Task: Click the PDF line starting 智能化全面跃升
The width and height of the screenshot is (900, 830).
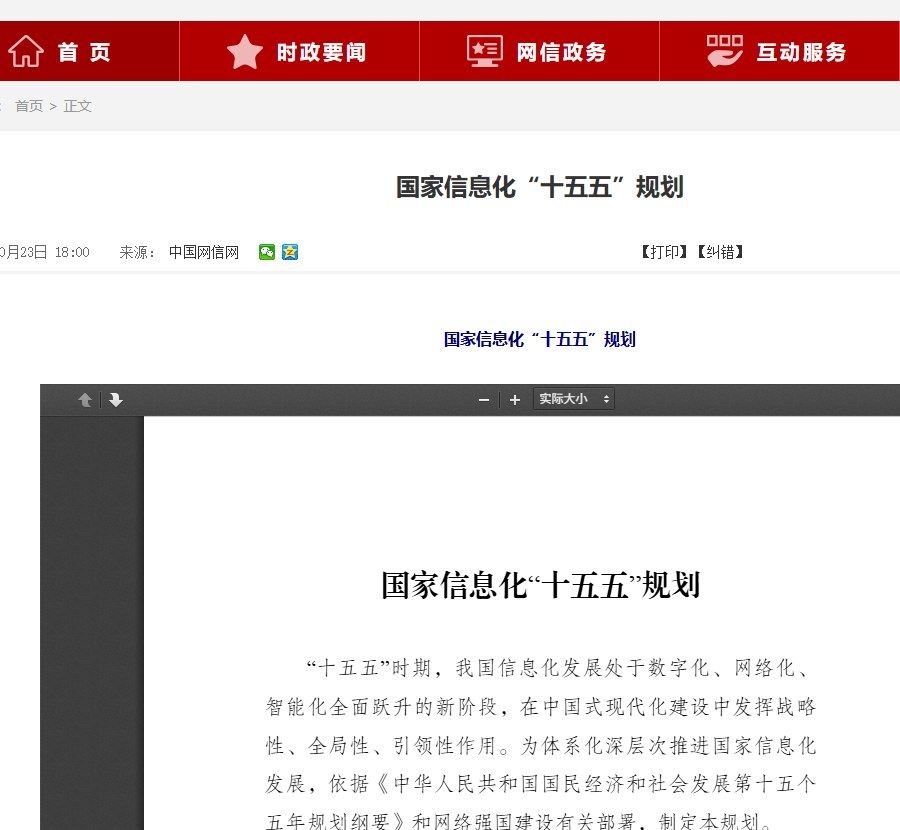Action: click(541, 707)
